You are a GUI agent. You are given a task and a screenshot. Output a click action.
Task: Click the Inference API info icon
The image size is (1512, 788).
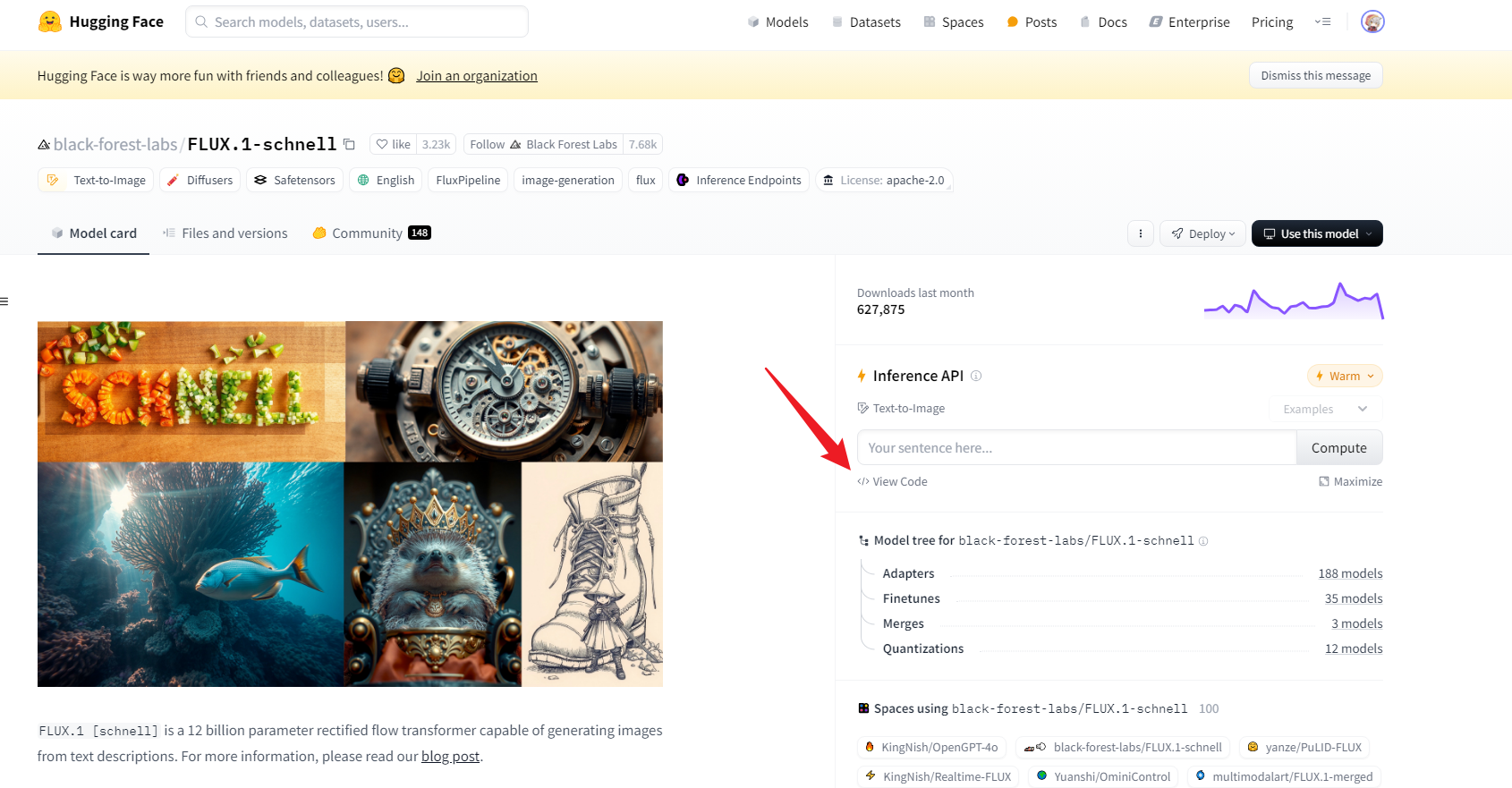pyautogui.click(x=976, y=376)
